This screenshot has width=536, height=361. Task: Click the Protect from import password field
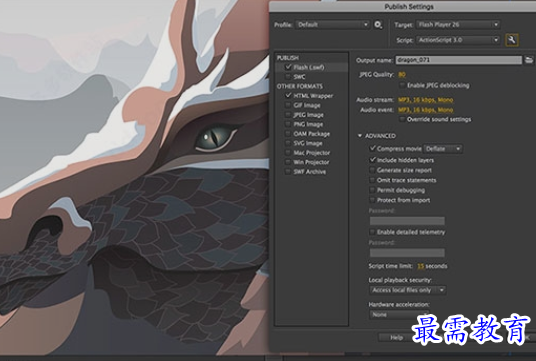407,221
